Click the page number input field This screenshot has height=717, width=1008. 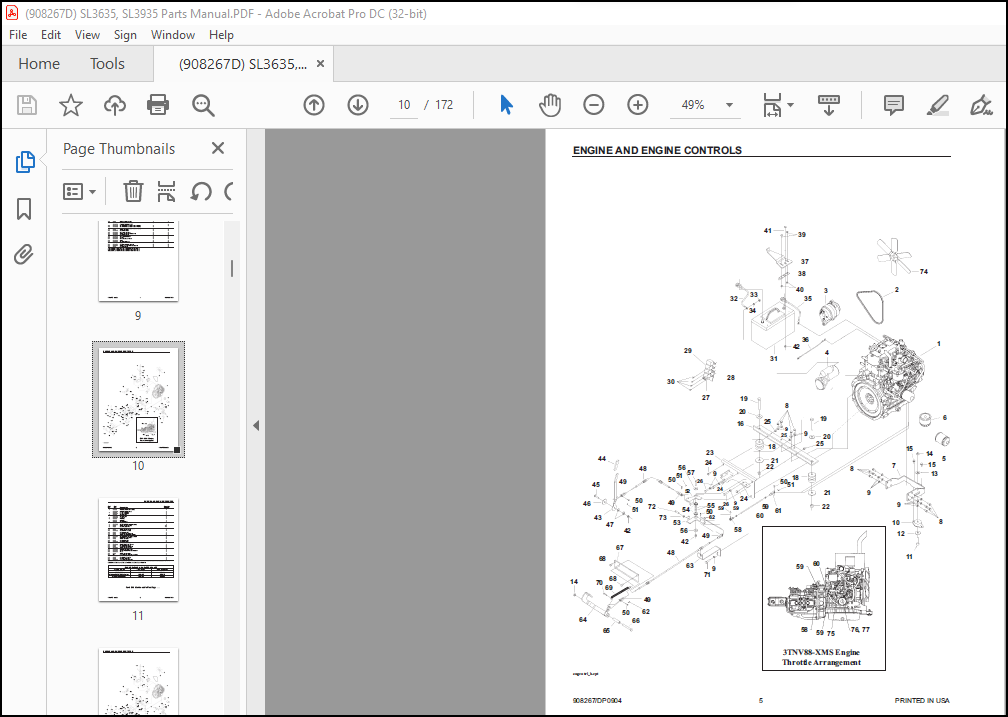click(404, 105)
